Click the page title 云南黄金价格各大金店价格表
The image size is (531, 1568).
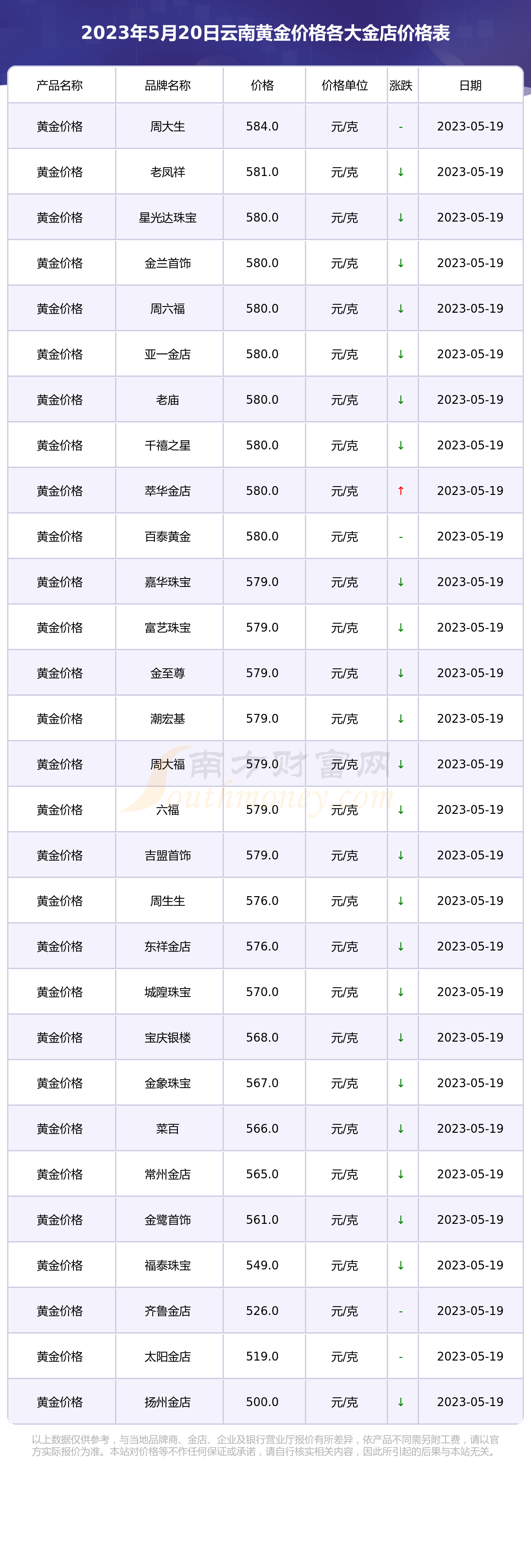tap(265, 32)
